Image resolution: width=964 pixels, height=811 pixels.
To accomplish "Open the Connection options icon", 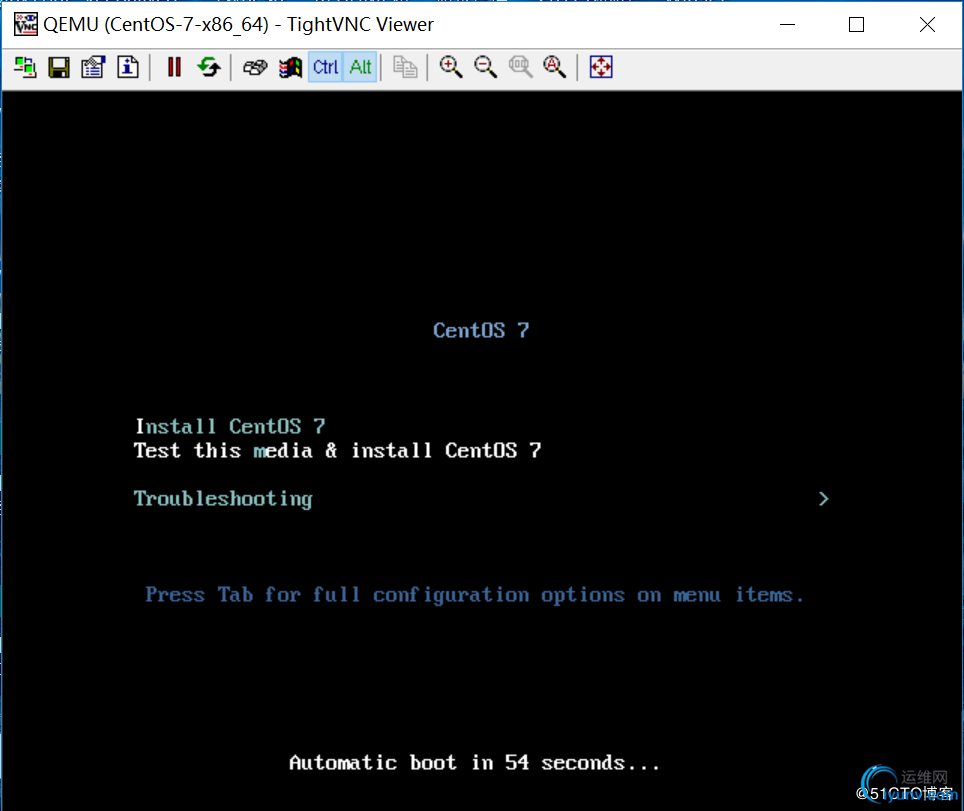I will [x=93, y=67].
